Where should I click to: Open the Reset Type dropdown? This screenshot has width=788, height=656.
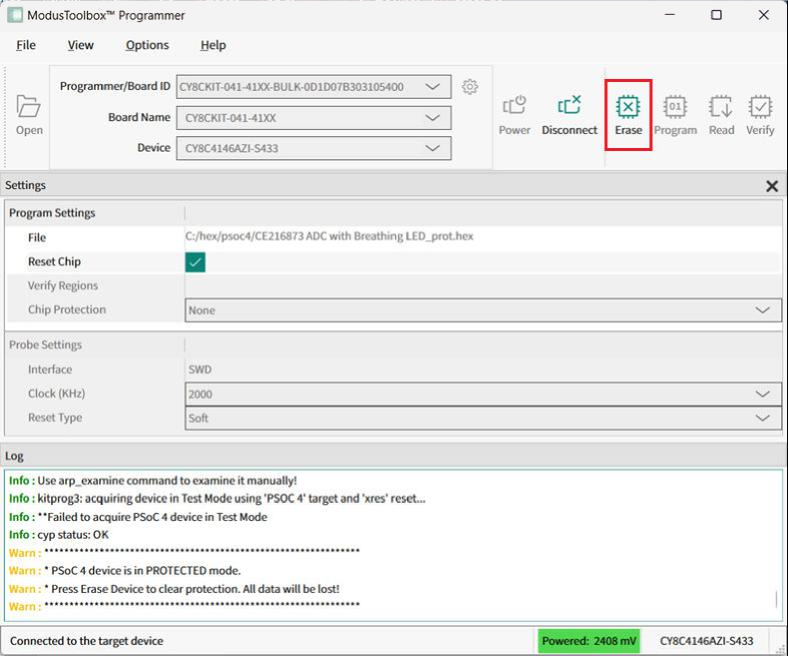(483, 418)
